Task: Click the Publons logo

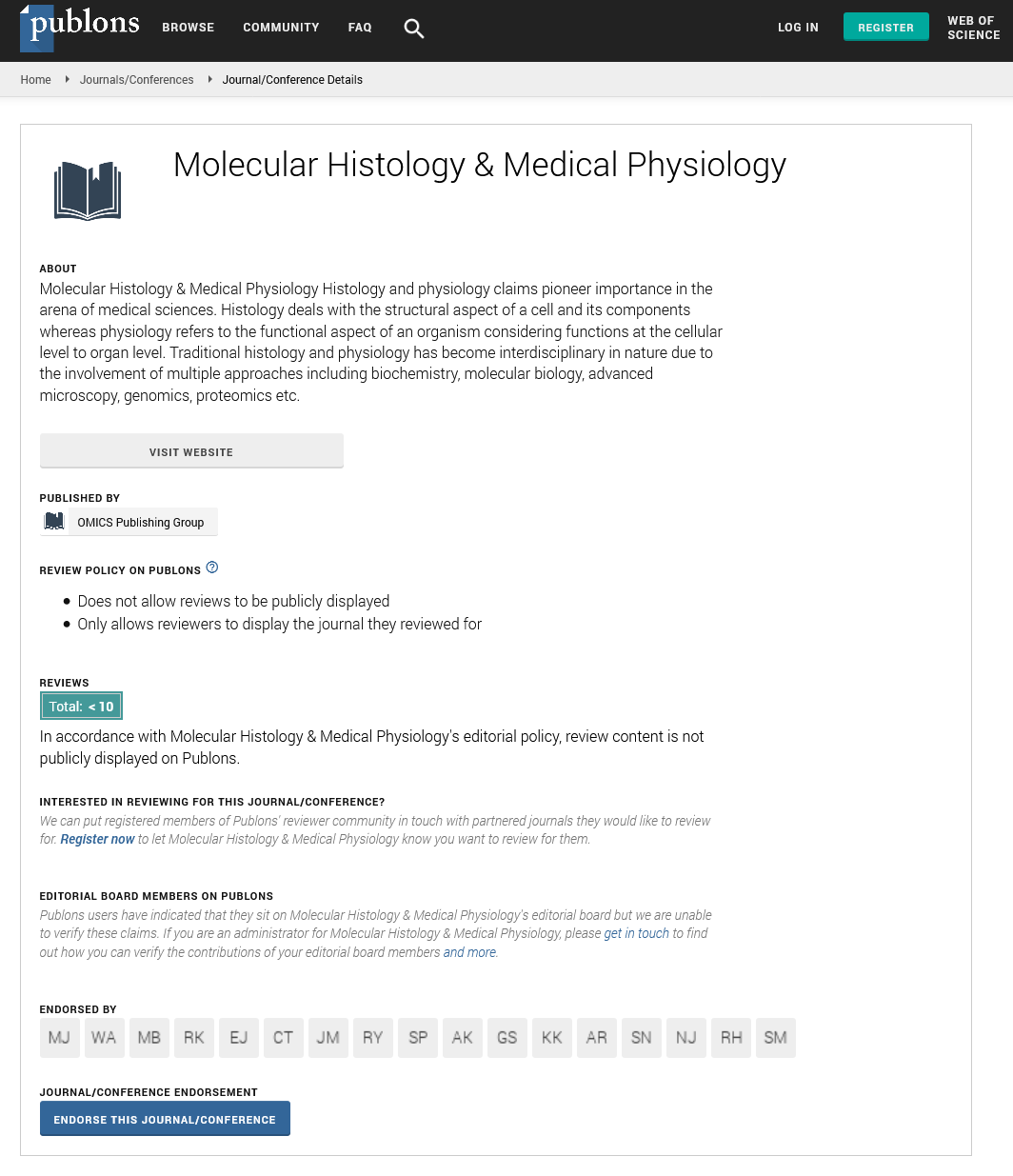Action: click(81, 26)
